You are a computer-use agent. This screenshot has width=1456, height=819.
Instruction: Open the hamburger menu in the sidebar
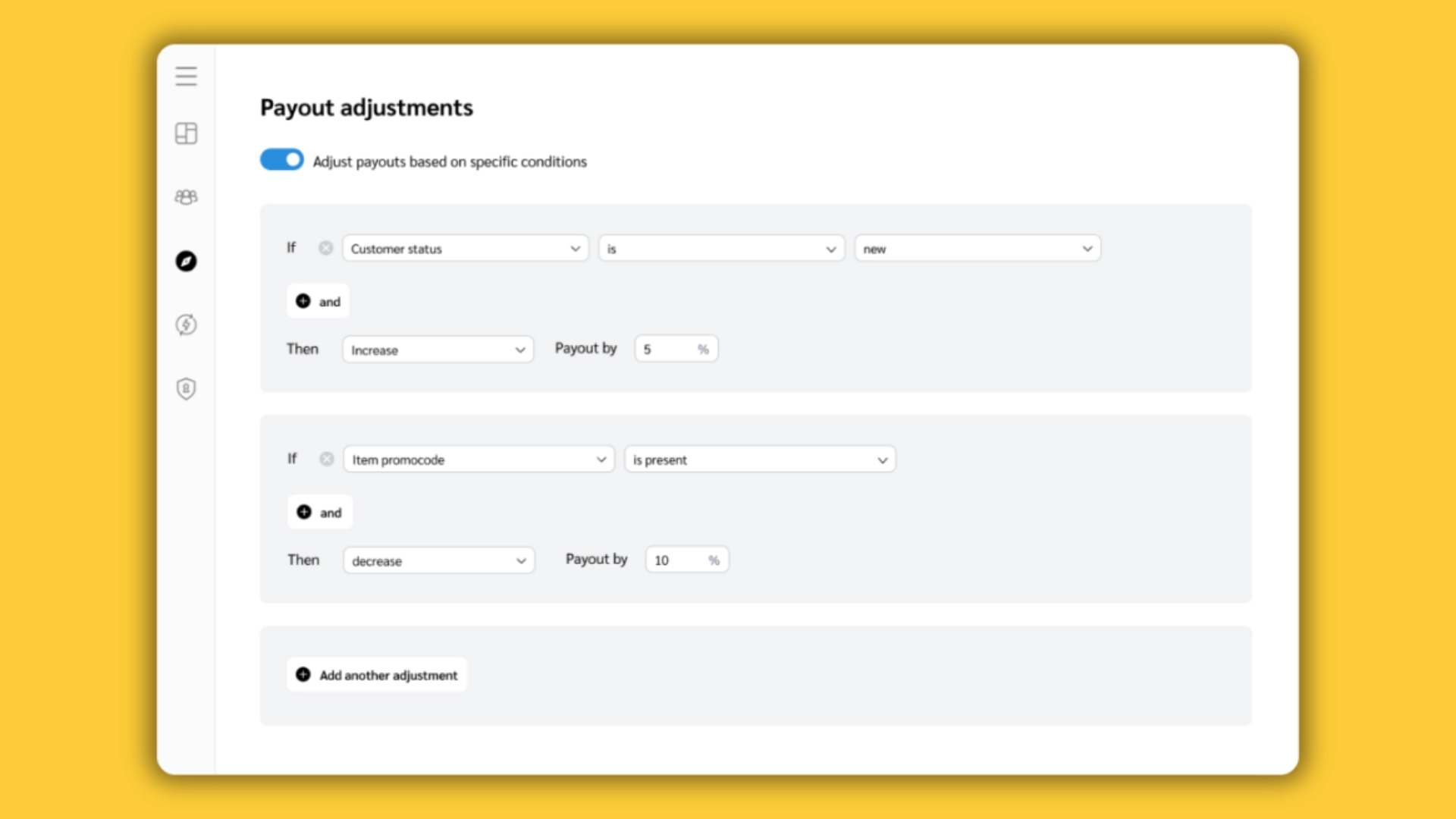186,76
